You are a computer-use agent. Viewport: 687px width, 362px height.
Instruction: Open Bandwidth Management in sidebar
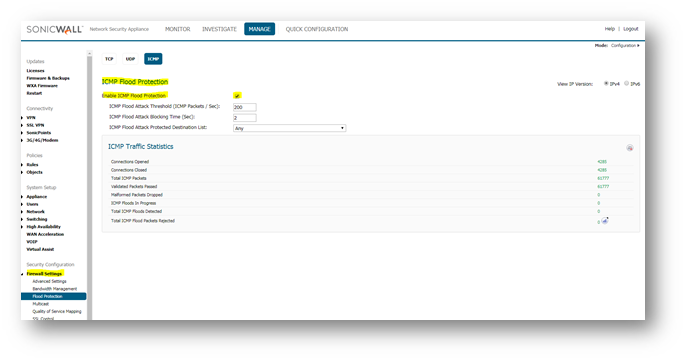tap(55, 289)
